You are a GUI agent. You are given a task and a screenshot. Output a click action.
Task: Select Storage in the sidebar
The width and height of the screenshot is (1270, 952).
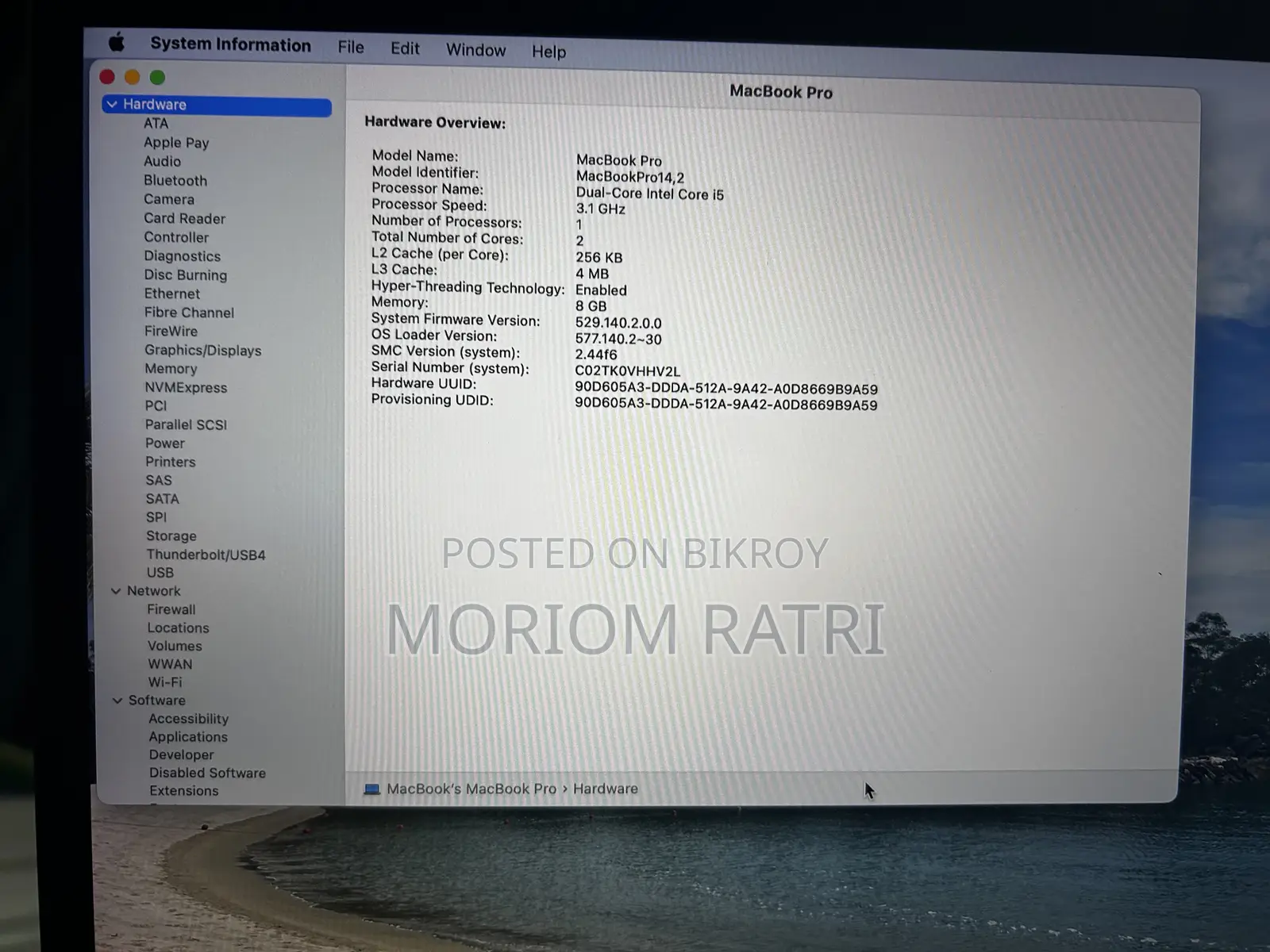(171, 536)
